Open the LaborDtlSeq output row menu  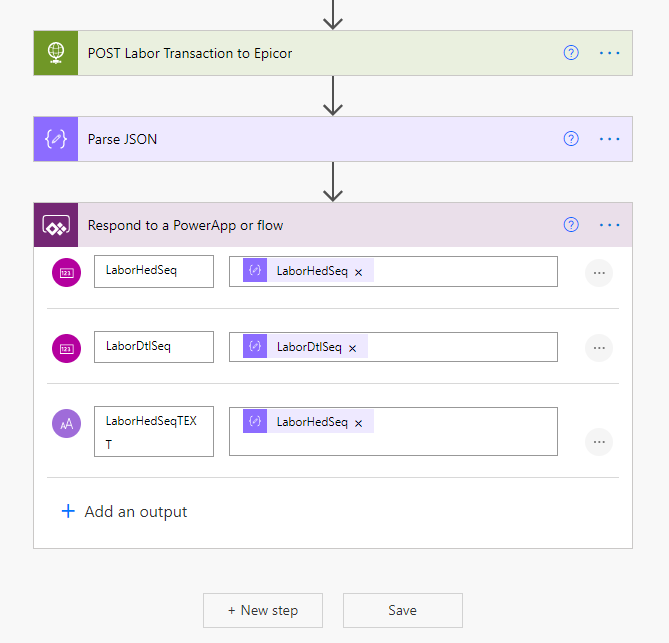point(599,348)
